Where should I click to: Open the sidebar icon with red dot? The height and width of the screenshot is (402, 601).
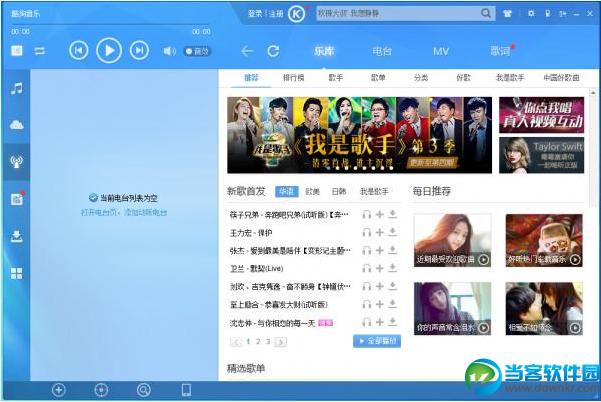[17, 199]
